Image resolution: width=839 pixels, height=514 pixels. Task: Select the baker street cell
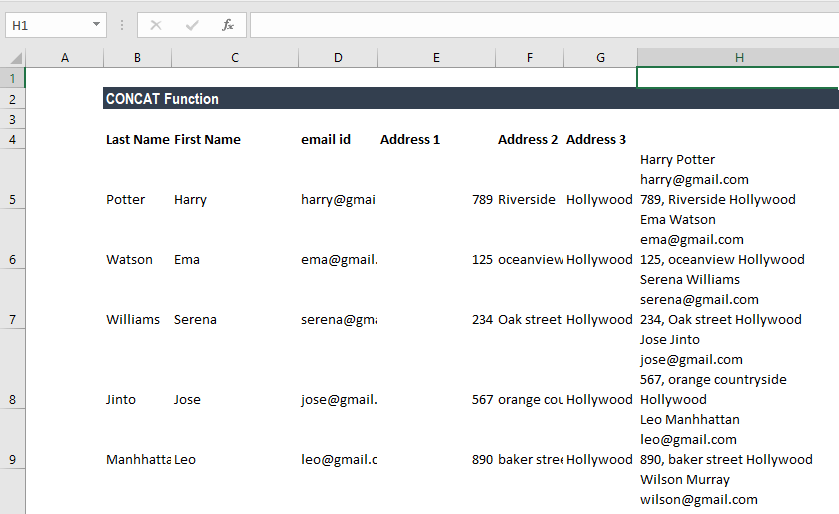530,440
